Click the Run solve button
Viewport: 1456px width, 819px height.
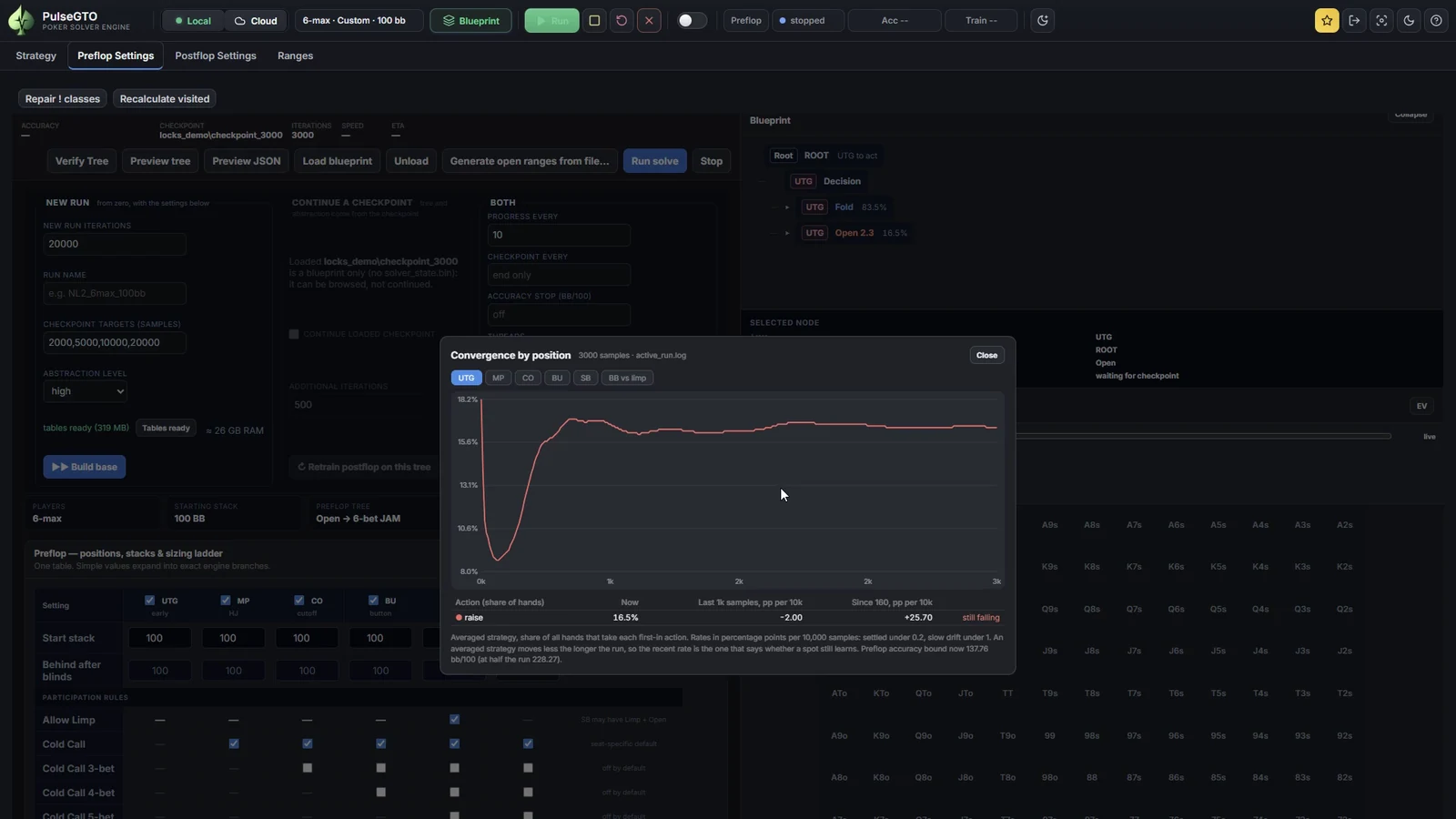(x=655, y=161)
